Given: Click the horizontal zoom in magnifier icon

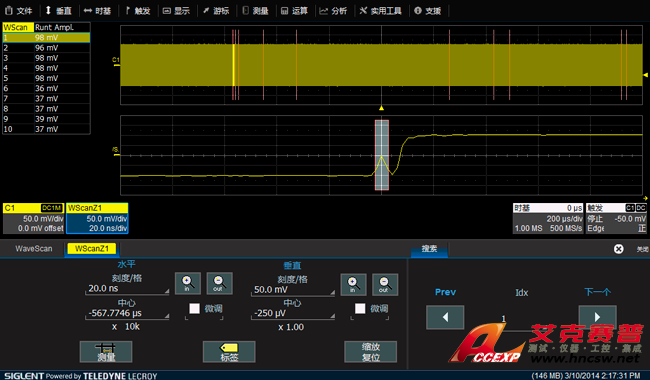Looking at the screenshot, I should click(187, 283).
